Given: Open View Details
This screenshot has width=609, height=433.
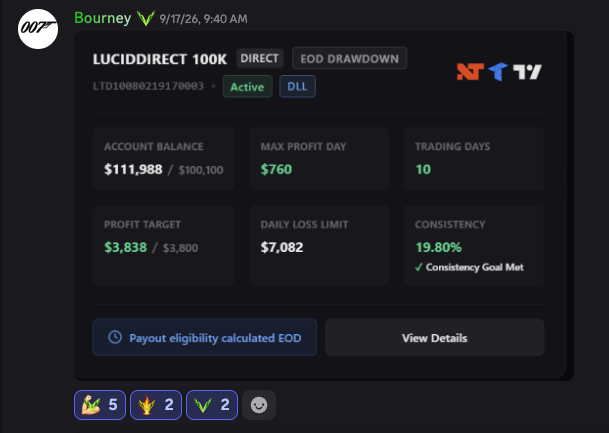Looking at the screenshot, I should (435, 337).
